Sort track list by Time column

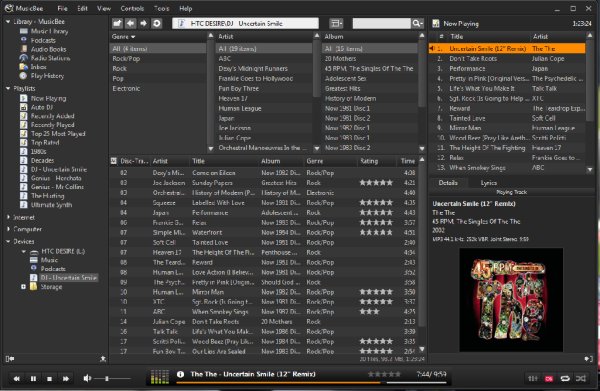click(408, 161)
